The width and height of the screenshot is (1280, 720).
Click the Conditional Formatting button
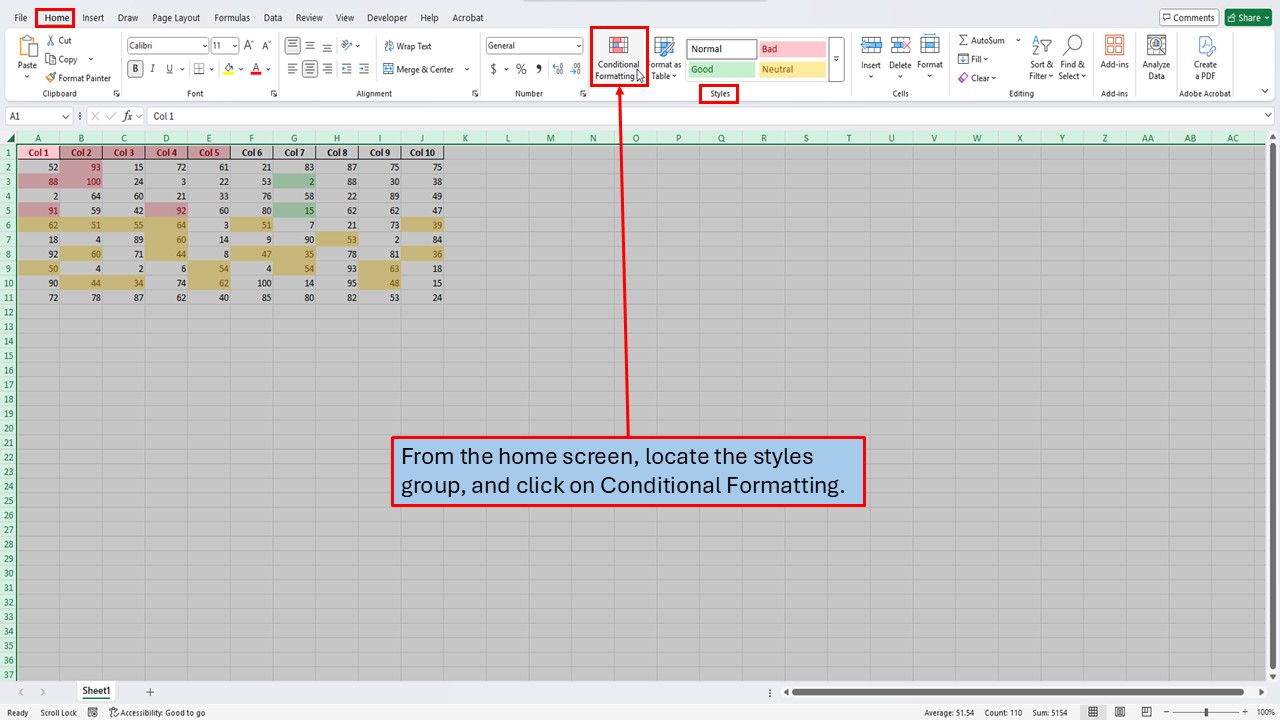[x=618, y=58]
